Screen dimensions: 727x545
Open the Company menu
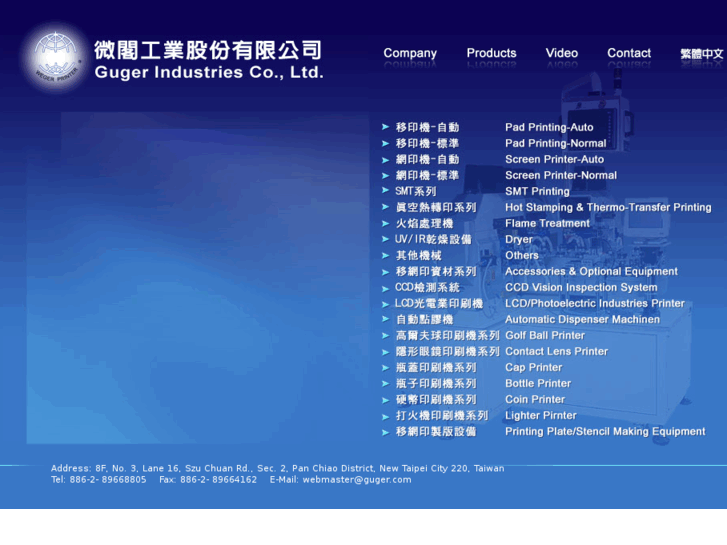410,54
